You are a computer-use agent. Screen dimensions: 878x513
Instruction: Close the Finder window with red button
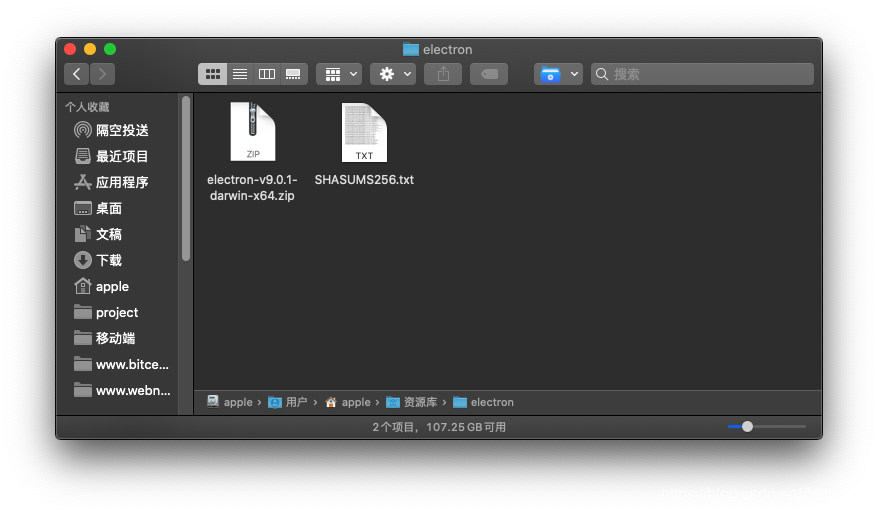click(x=70, y=49)
